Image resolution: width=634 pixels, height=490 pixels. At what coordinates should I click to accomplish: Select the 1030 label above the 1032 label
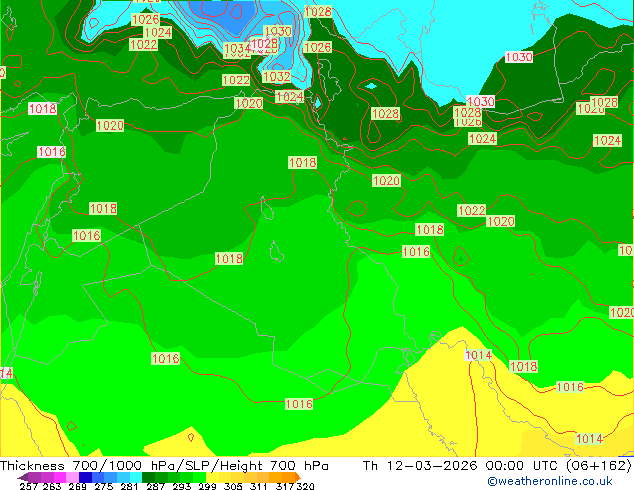tap(277, 31)
